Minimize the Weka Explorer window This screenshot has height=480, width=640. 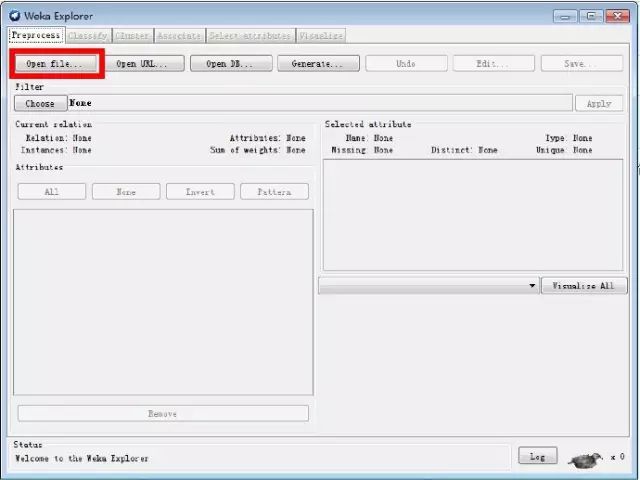pos(565,16)
